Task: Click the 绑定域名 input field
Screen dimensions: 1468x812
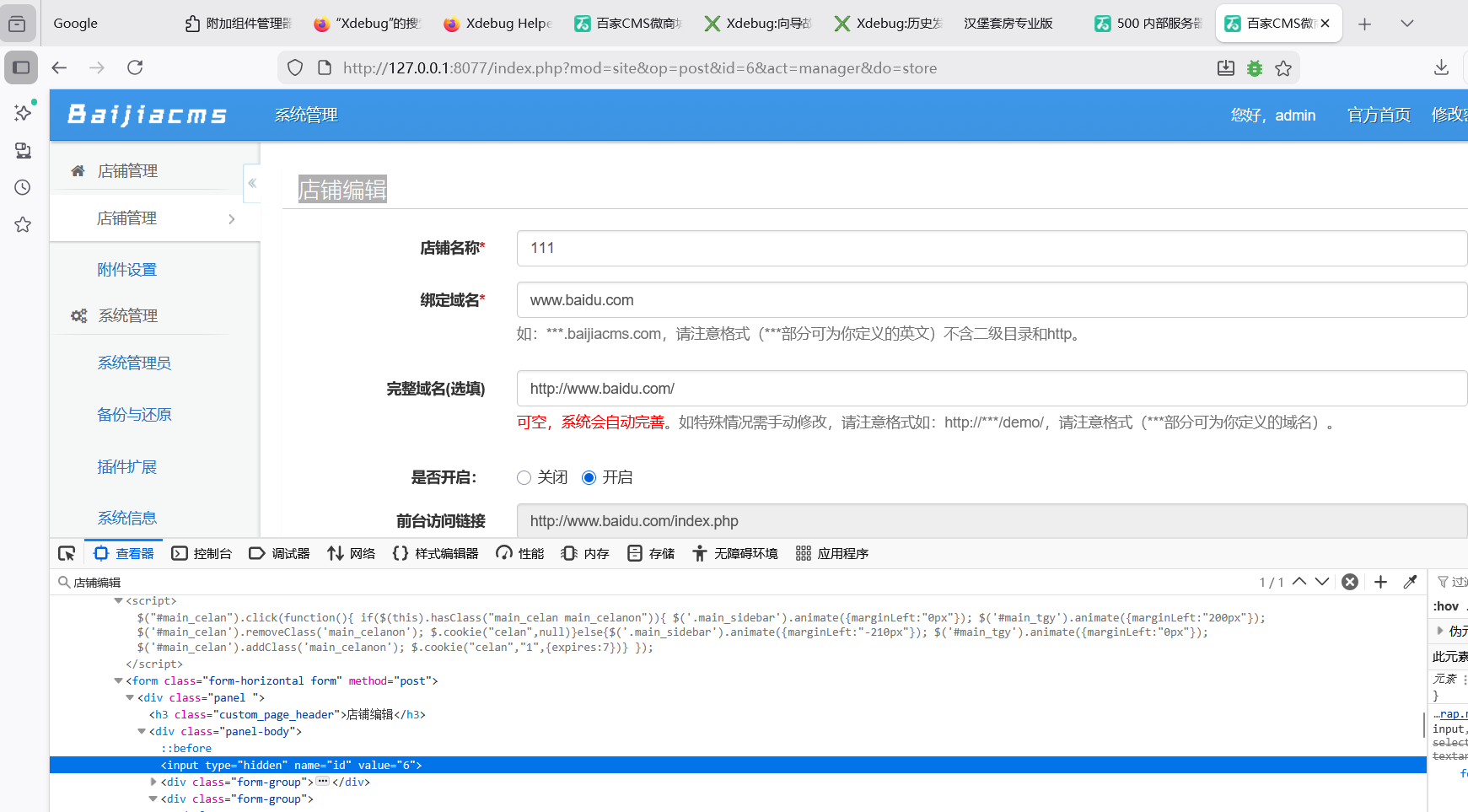Action: pyautogui.click(x=992, y=300)
